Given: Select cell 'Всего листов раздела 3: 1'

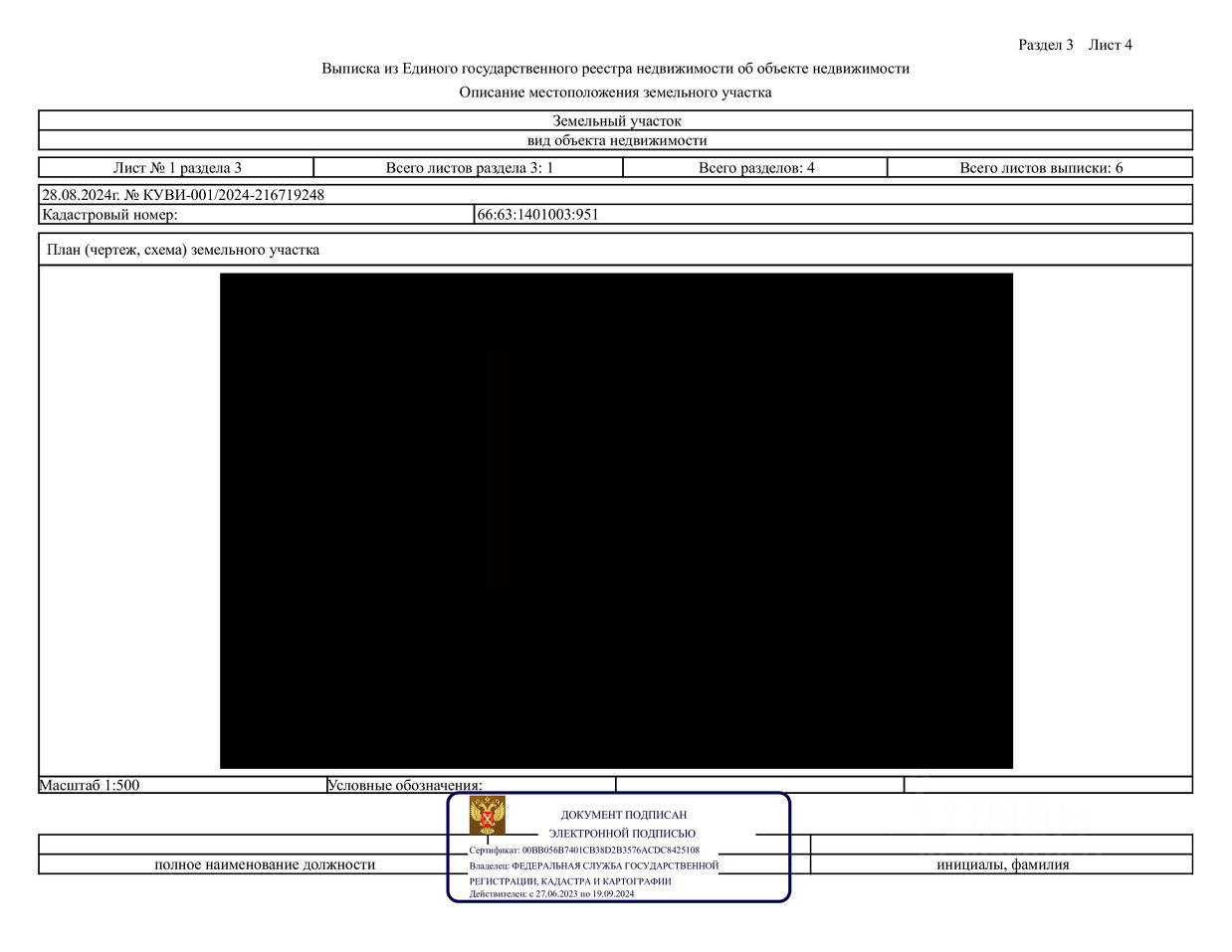Looking at the screenshot, I should click(469, 168).
